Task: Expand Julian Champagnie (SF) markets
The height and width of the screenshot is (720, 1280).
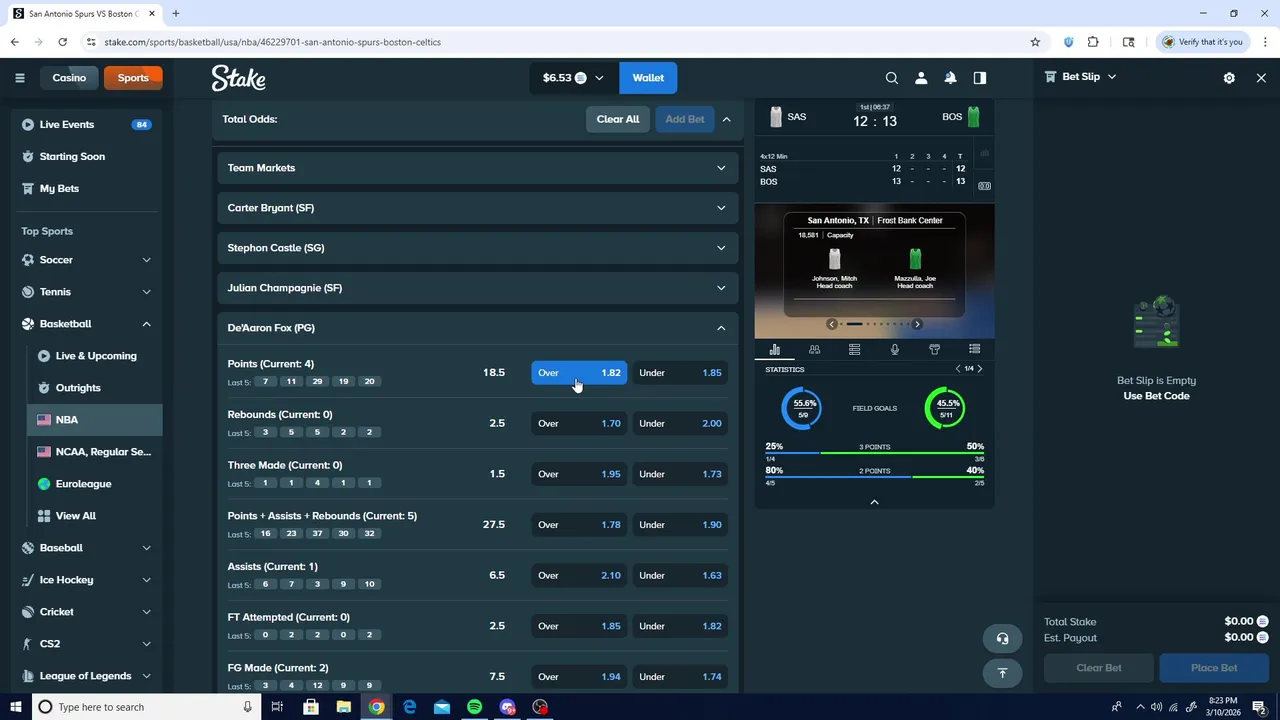Action: pos(478,288)
